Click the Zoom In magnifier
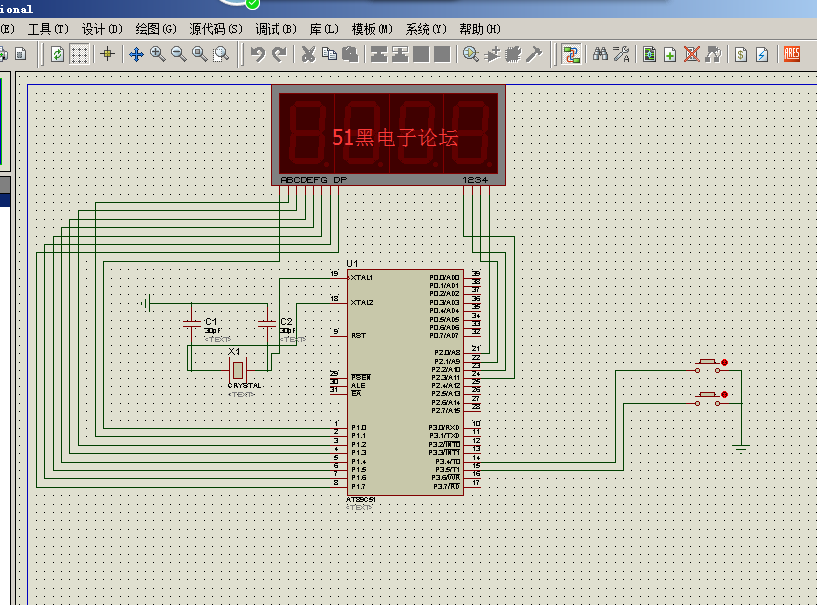 coord(158,54)
